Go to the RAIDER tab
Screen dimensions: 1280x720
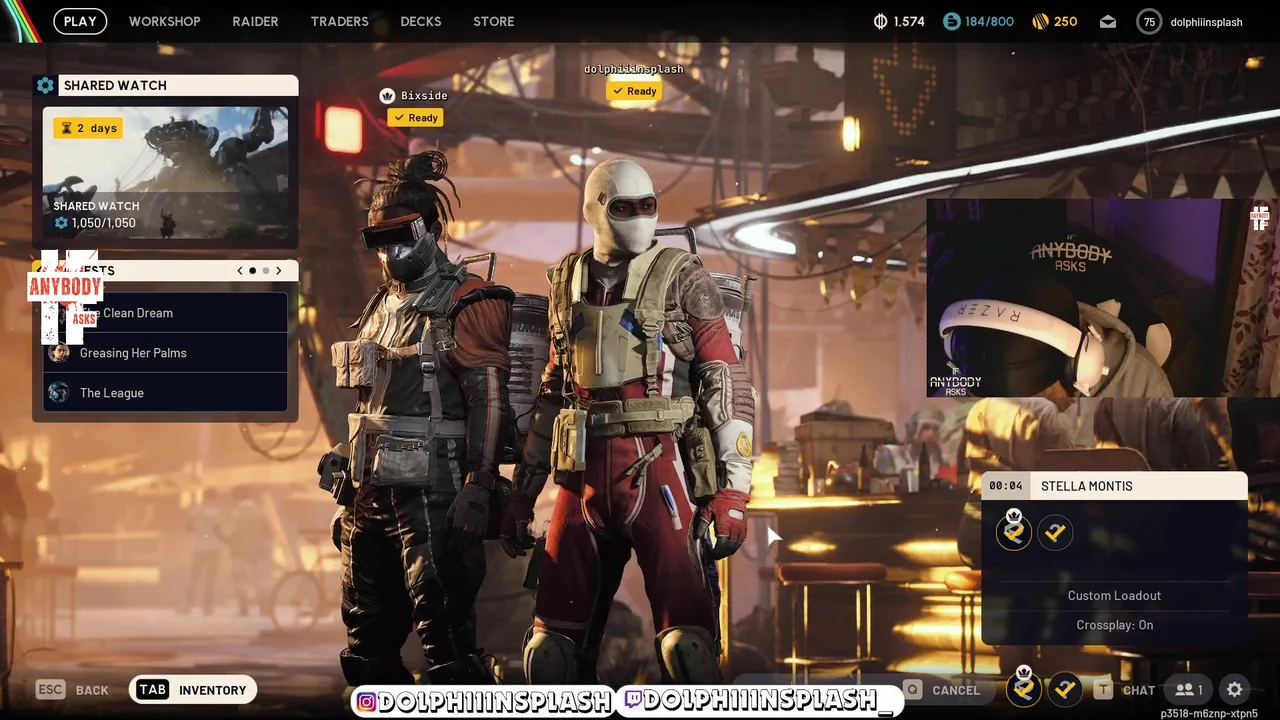255,21
